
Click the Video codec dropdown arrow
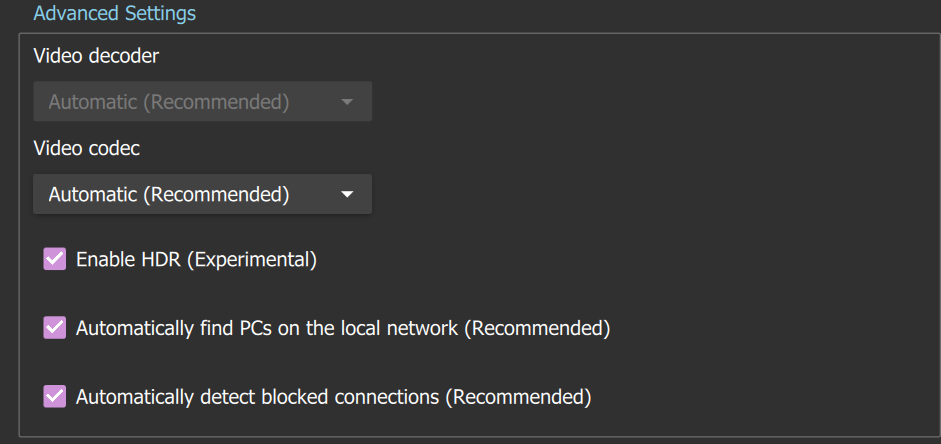click(x=347, y=195)
